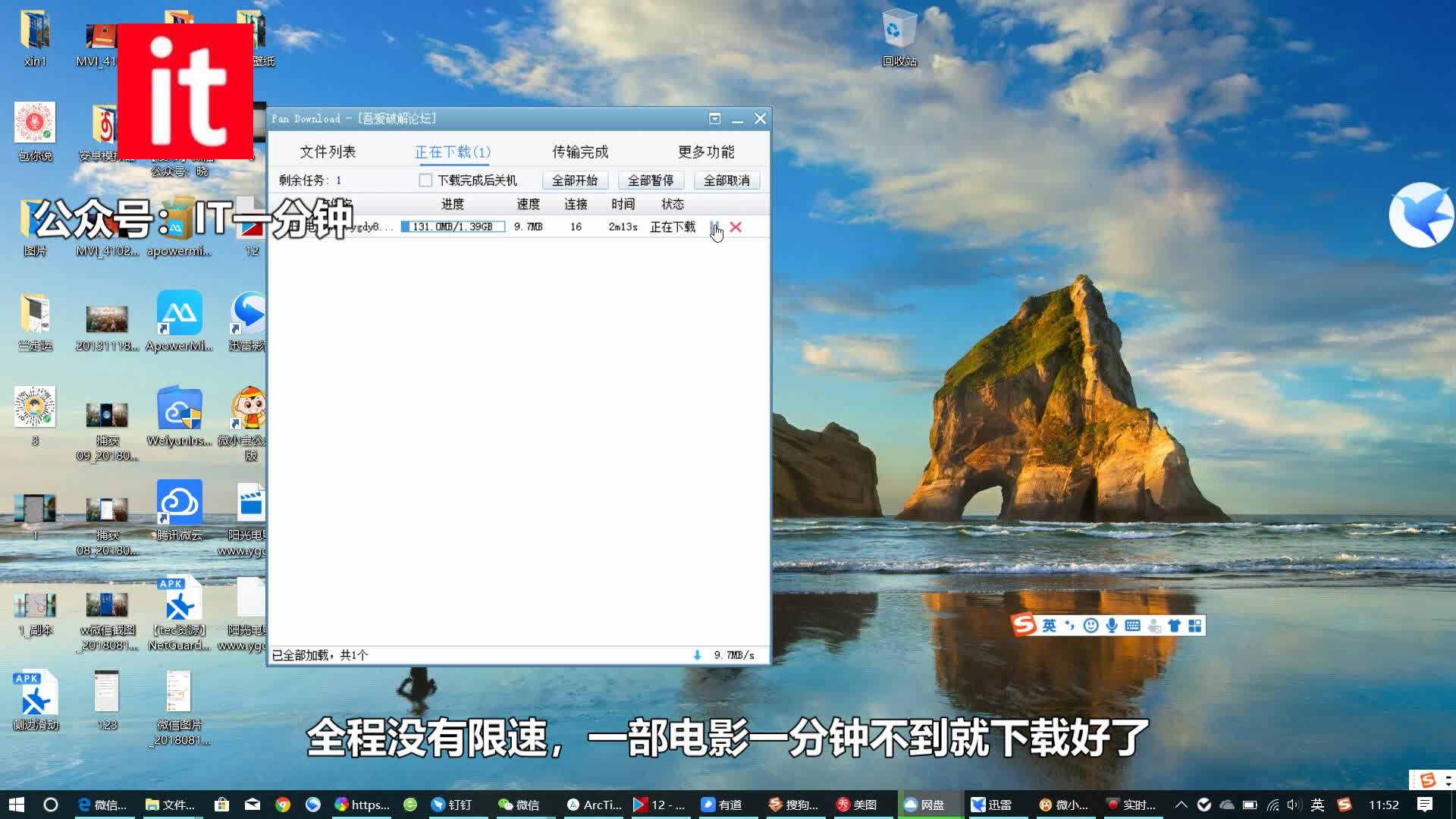Open the notification action center
The image size is (1456, 819).
1425,805
